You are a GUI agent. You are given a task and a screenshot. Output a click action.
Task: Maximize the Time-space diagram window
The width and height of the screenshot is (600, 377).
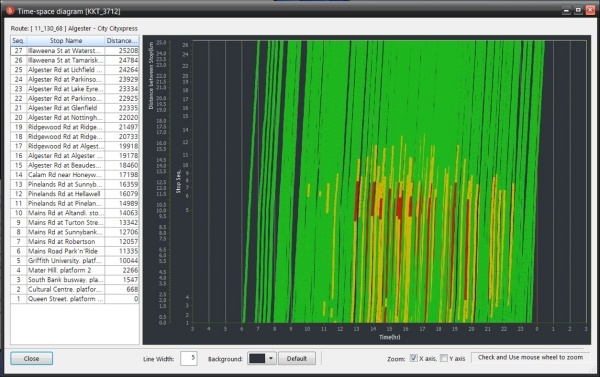point(578,11)
